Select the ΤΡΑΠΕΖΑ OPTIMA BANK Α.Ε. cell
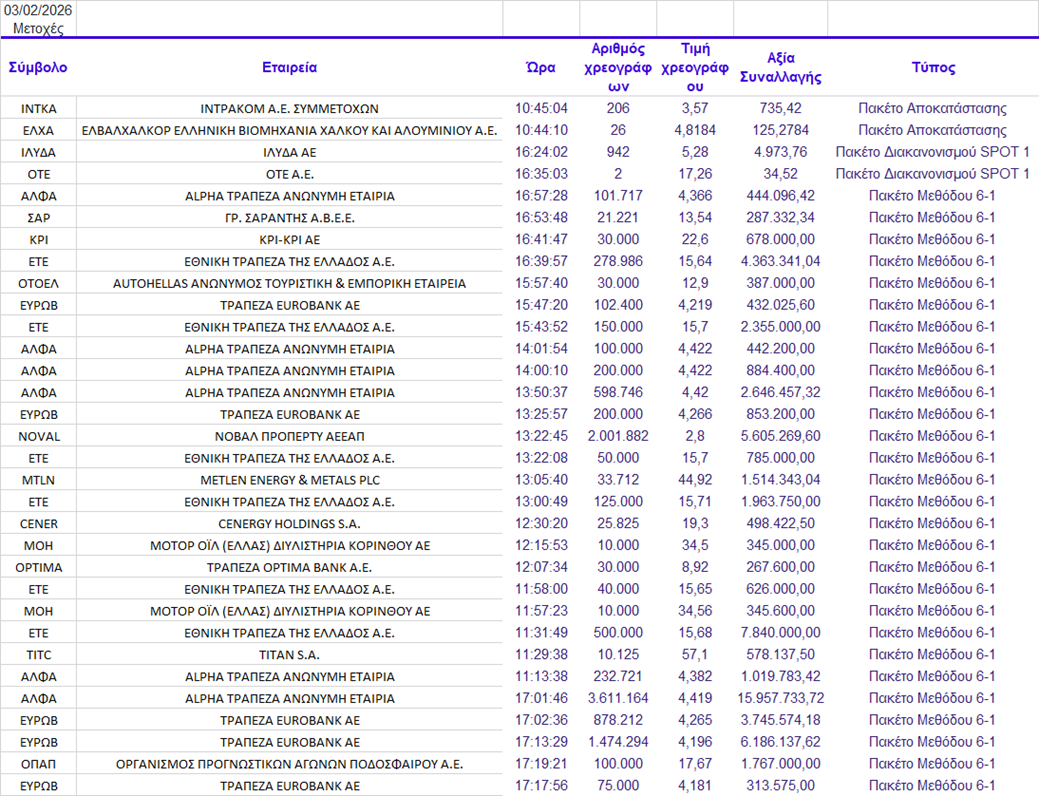The width and height of the screenshot is (1039, 796). (x=289, y=567)
